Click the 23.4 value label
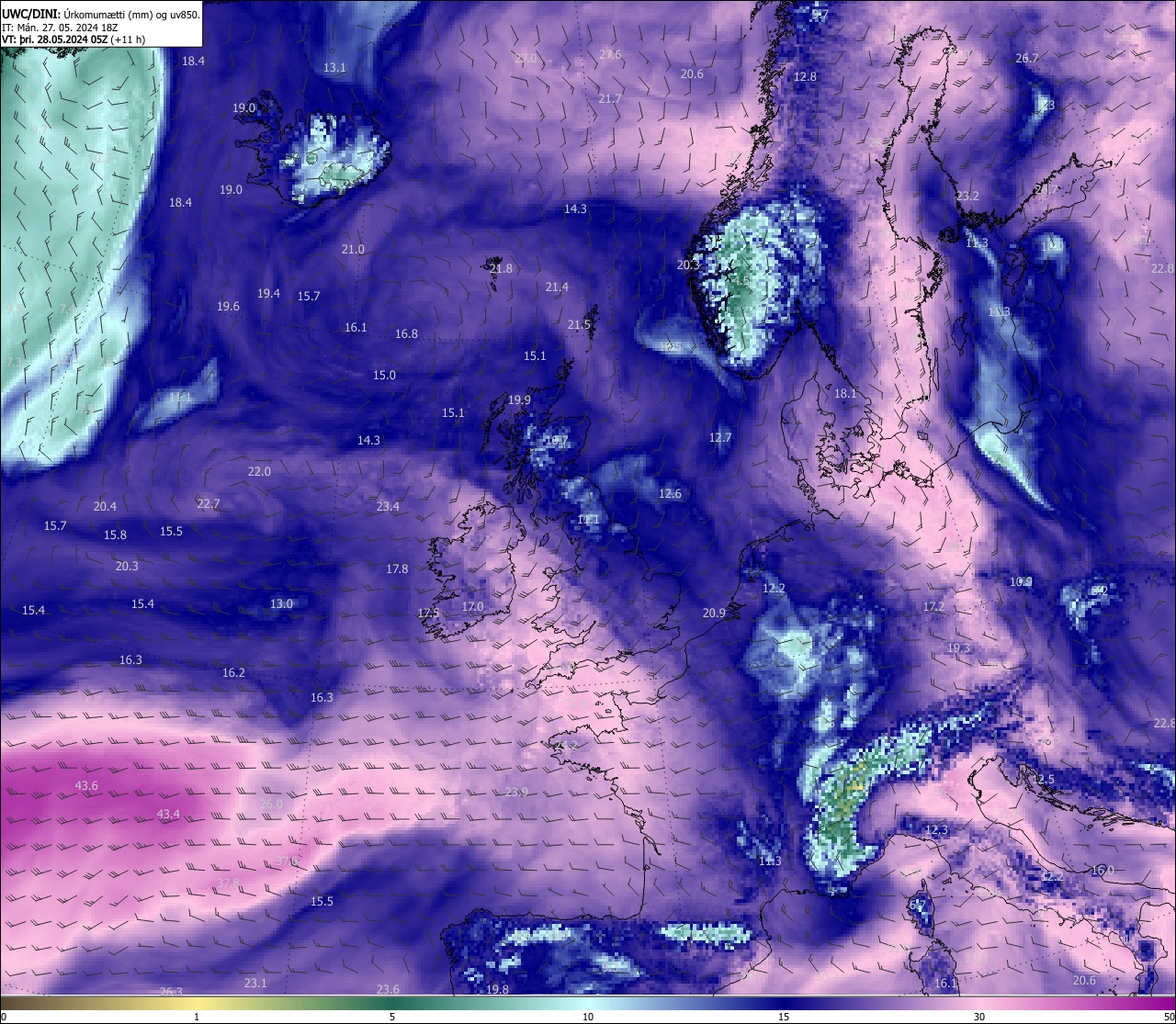The image size is (1176, 1024). coord(388,507)
